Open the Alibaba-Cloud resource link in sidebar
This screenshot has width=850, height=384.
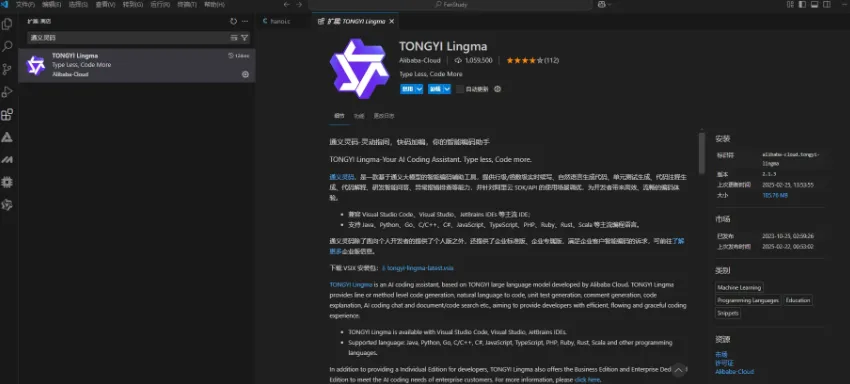734,372
